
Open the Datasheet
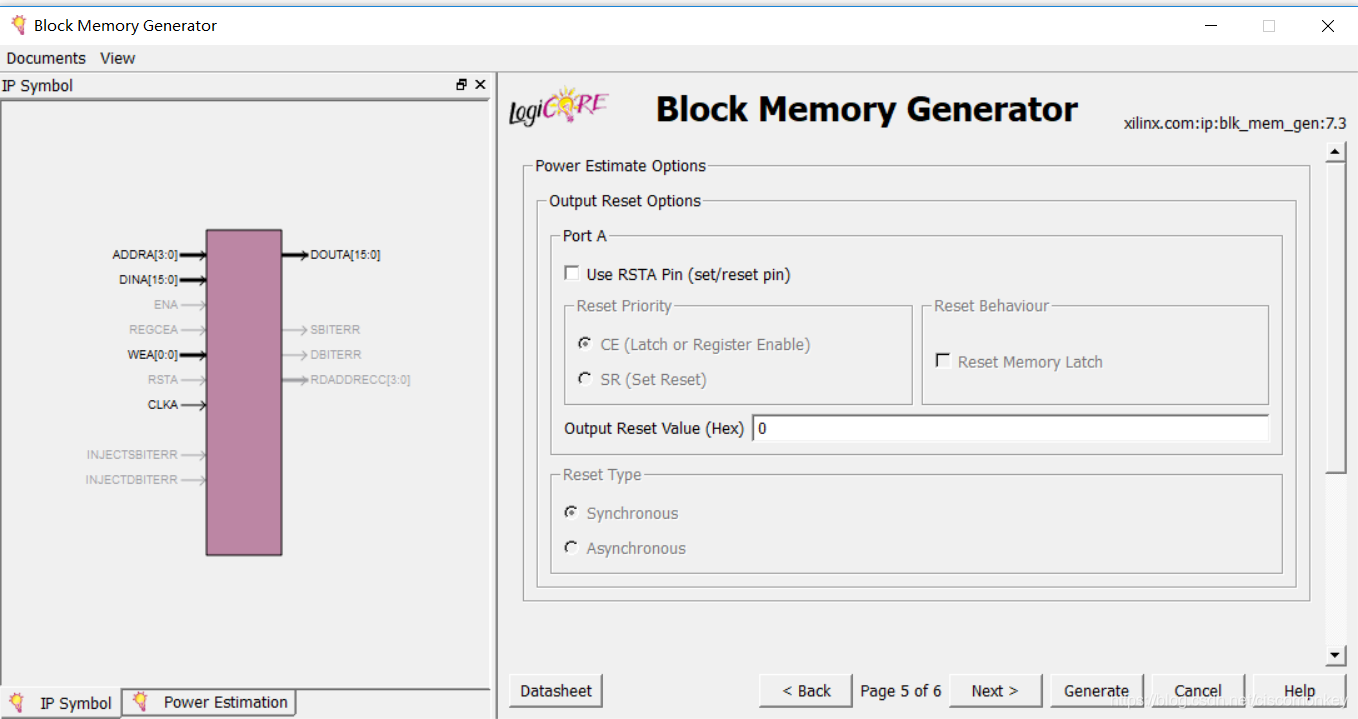pos(556,691)
